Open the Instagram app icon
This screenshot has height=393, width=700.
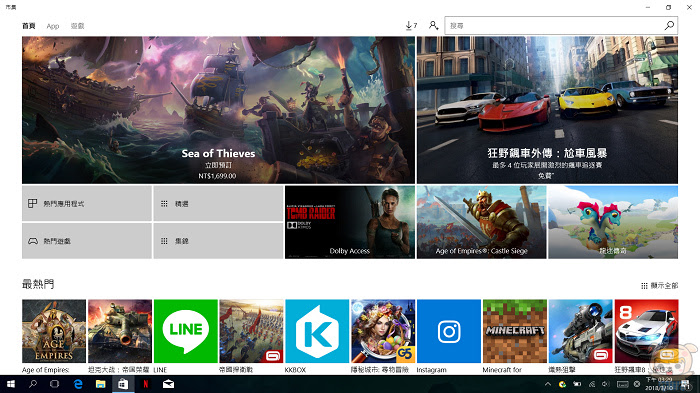(x=449, y=331)
